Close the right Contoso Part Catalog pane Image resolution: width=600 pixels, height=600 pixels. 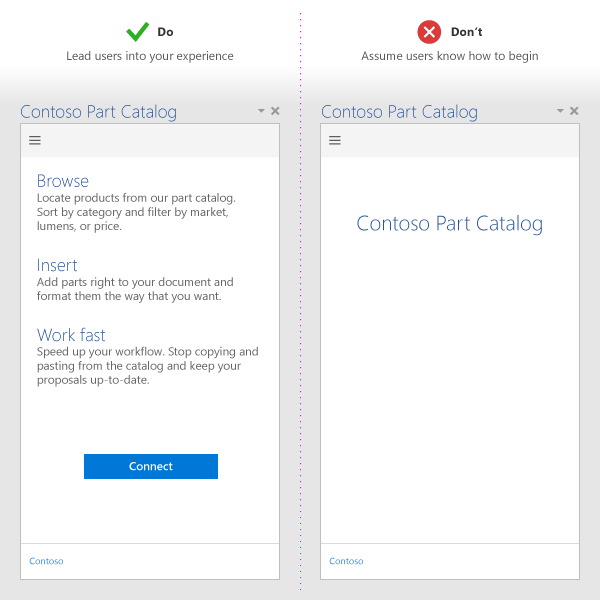[574, 111]
